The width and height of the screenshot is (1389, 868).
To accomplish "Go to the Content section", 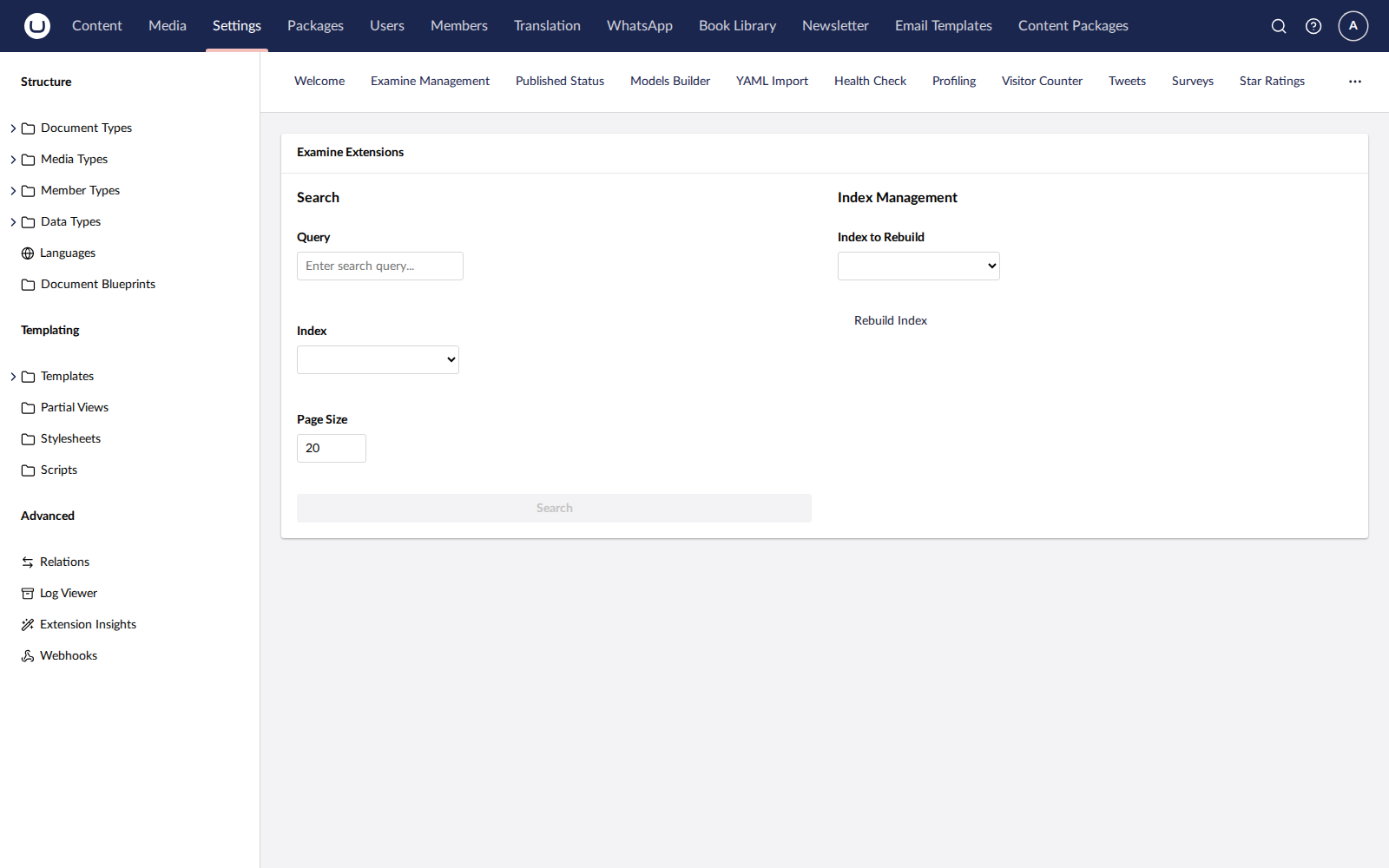I will click(x=97, y=26).
